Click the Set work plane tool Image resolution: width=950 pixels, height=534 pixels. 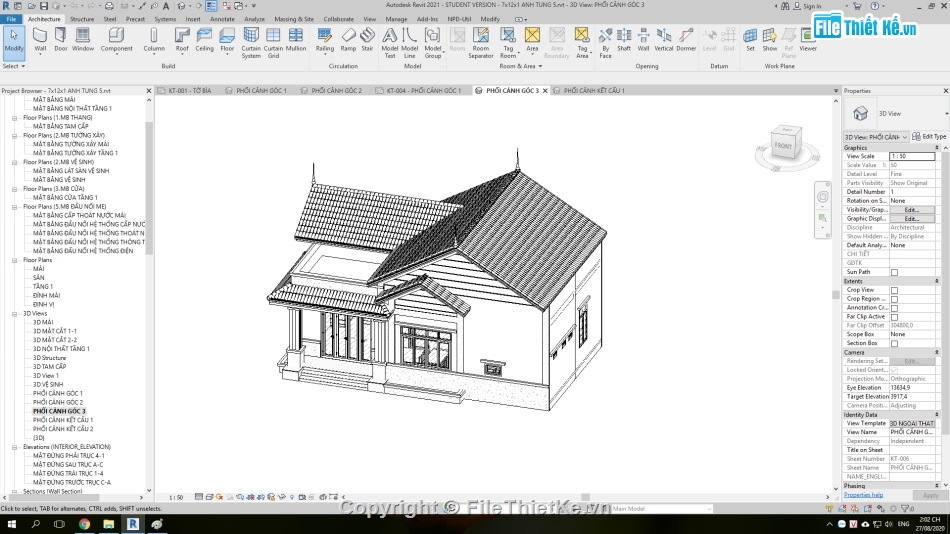[x=750, y=40]
